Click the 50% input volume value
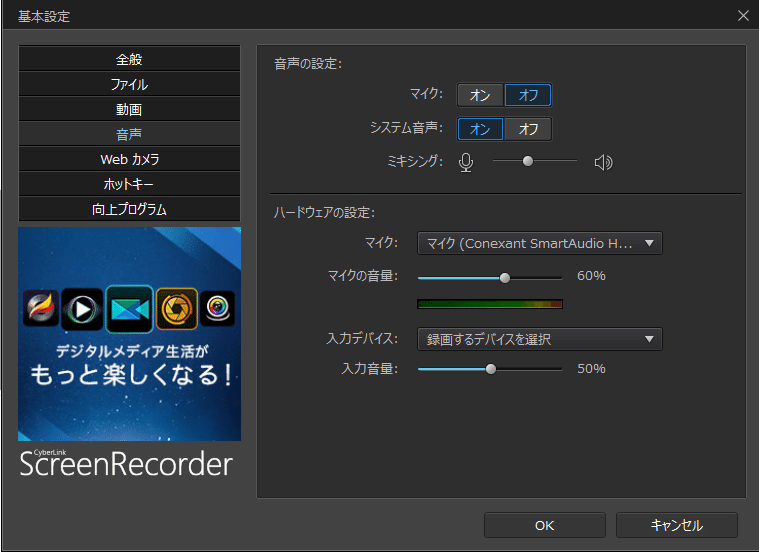Viewport: 759px width, 552px height. pyautogui.click(x=591, y=369)
